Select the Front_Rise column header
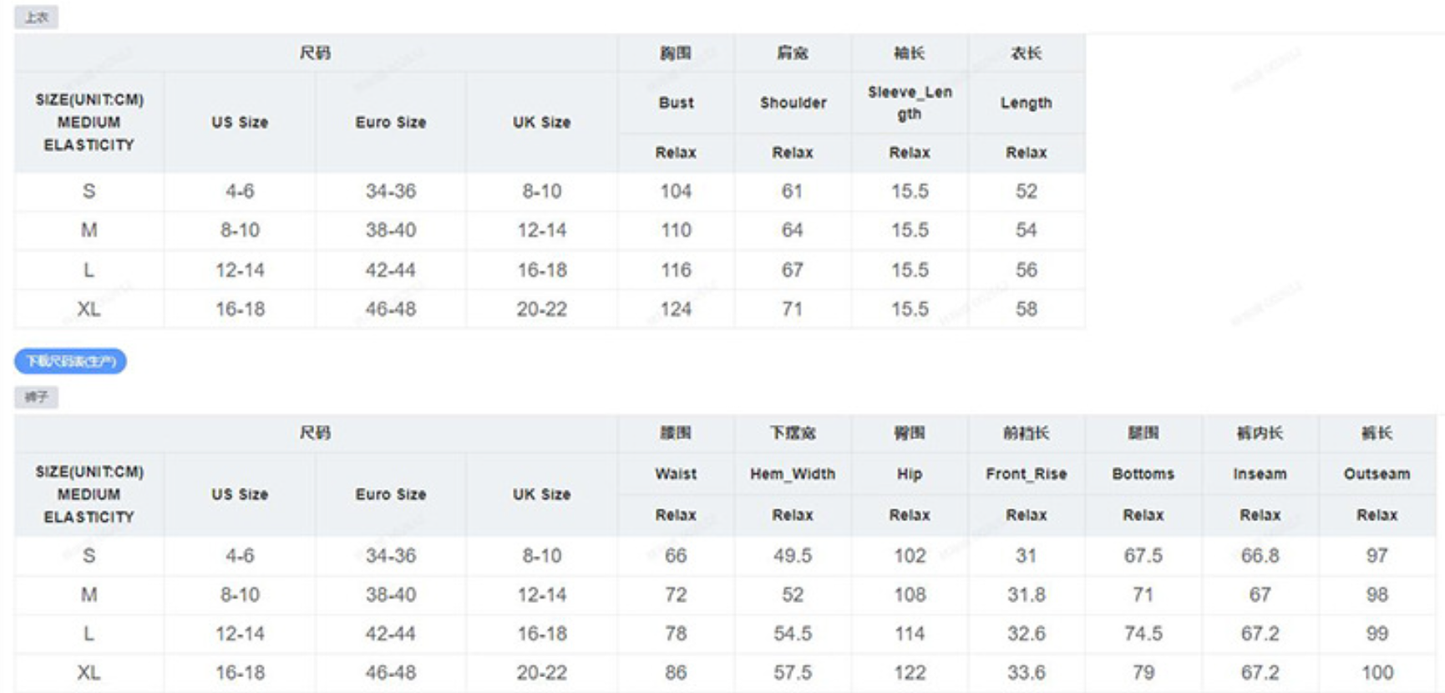This screenshot has width=1445, height=693. tap(1026, 474)
